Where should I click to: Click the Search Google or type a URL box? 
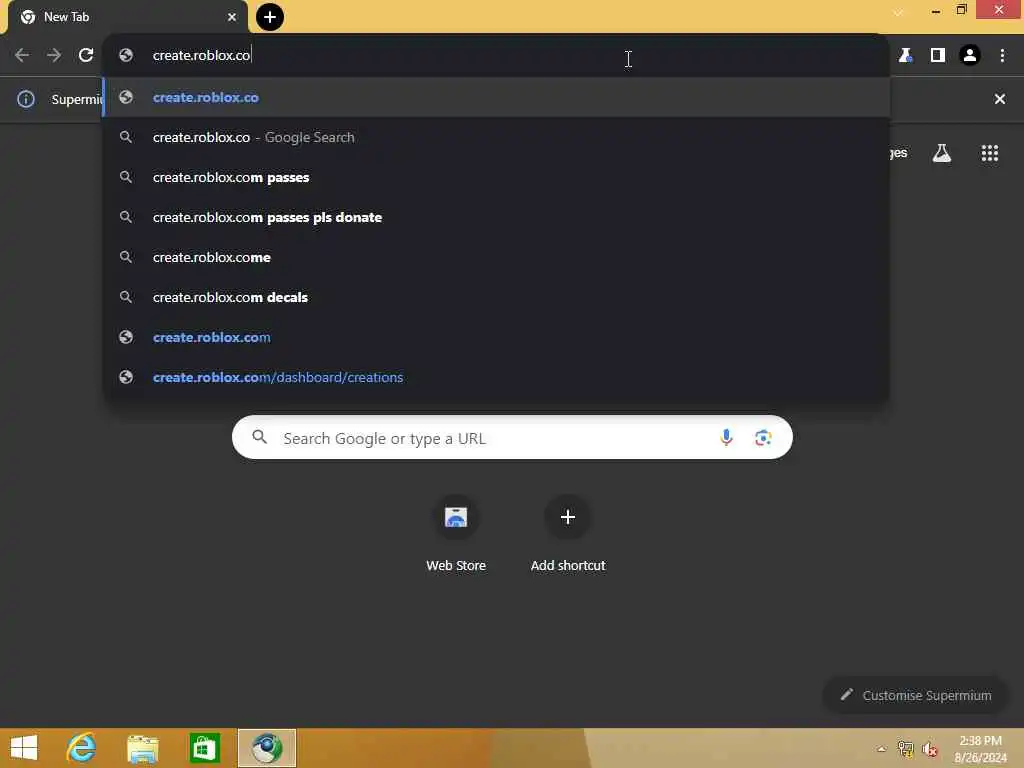tap(512, 438)
